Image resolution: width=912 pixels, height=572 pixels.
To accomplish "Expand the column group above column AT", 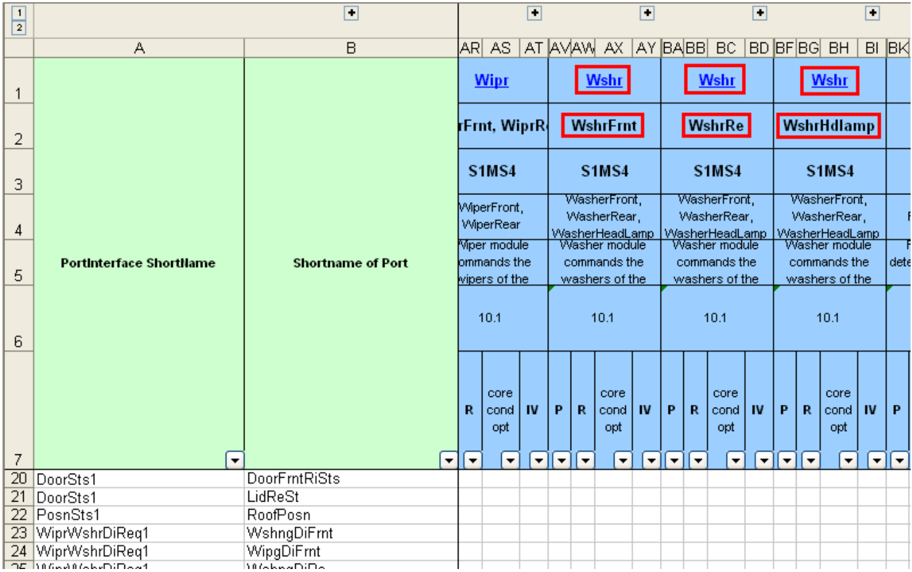I will (534, 13).
